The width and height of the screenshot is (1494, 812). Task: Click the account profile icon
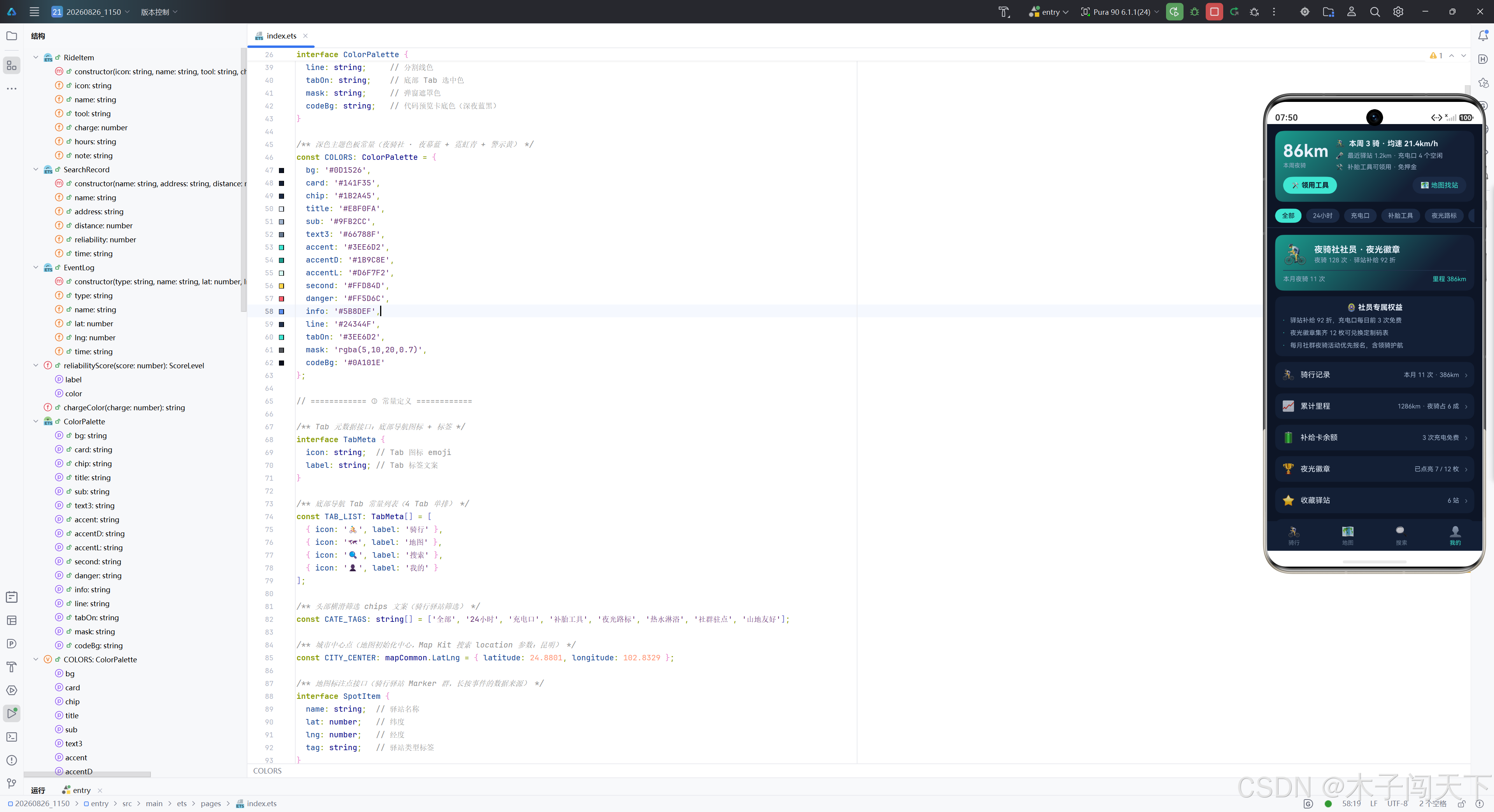(1351, 12)
